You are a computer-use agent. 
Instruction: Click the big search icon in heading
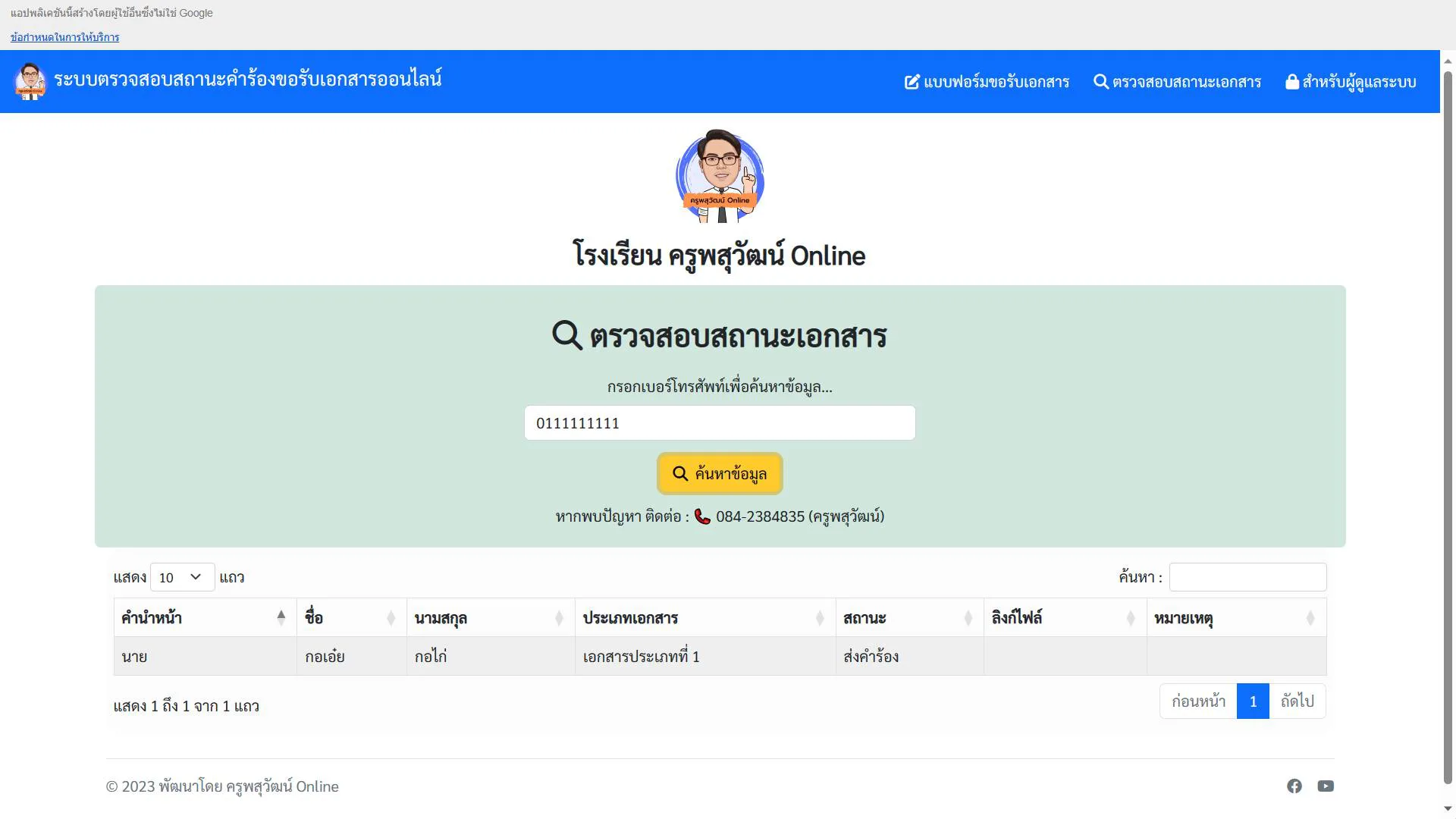(x=567, y=334)
